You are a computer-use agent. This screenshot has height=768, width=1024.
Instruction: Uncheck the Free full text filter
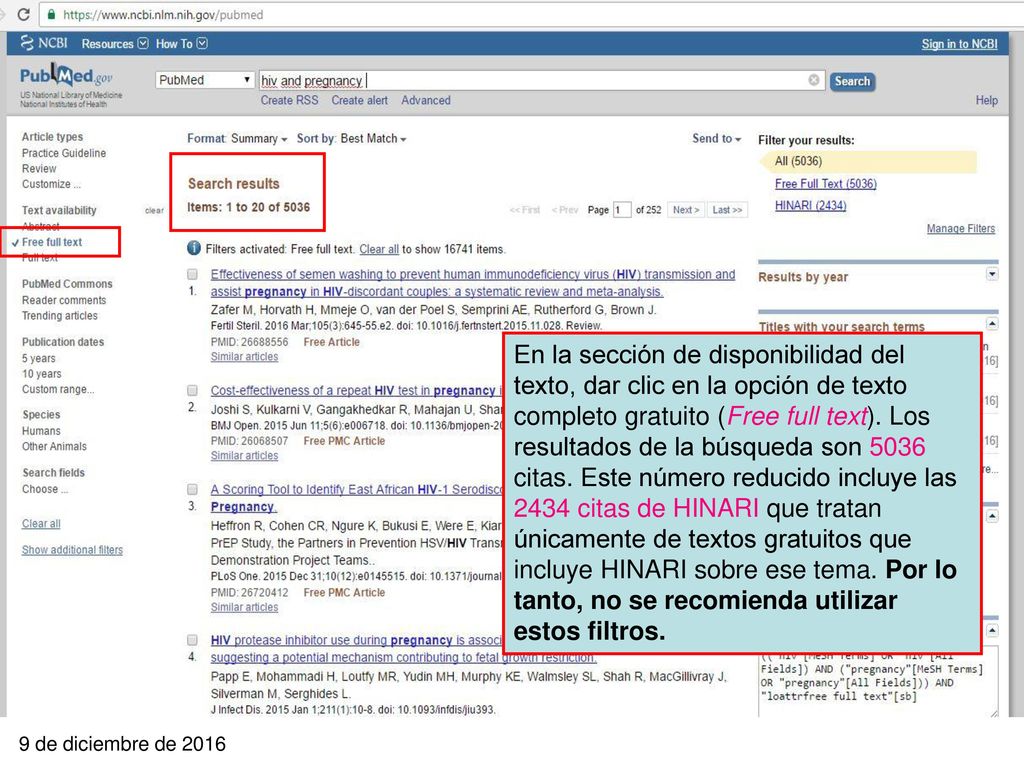tap(52, 242)
